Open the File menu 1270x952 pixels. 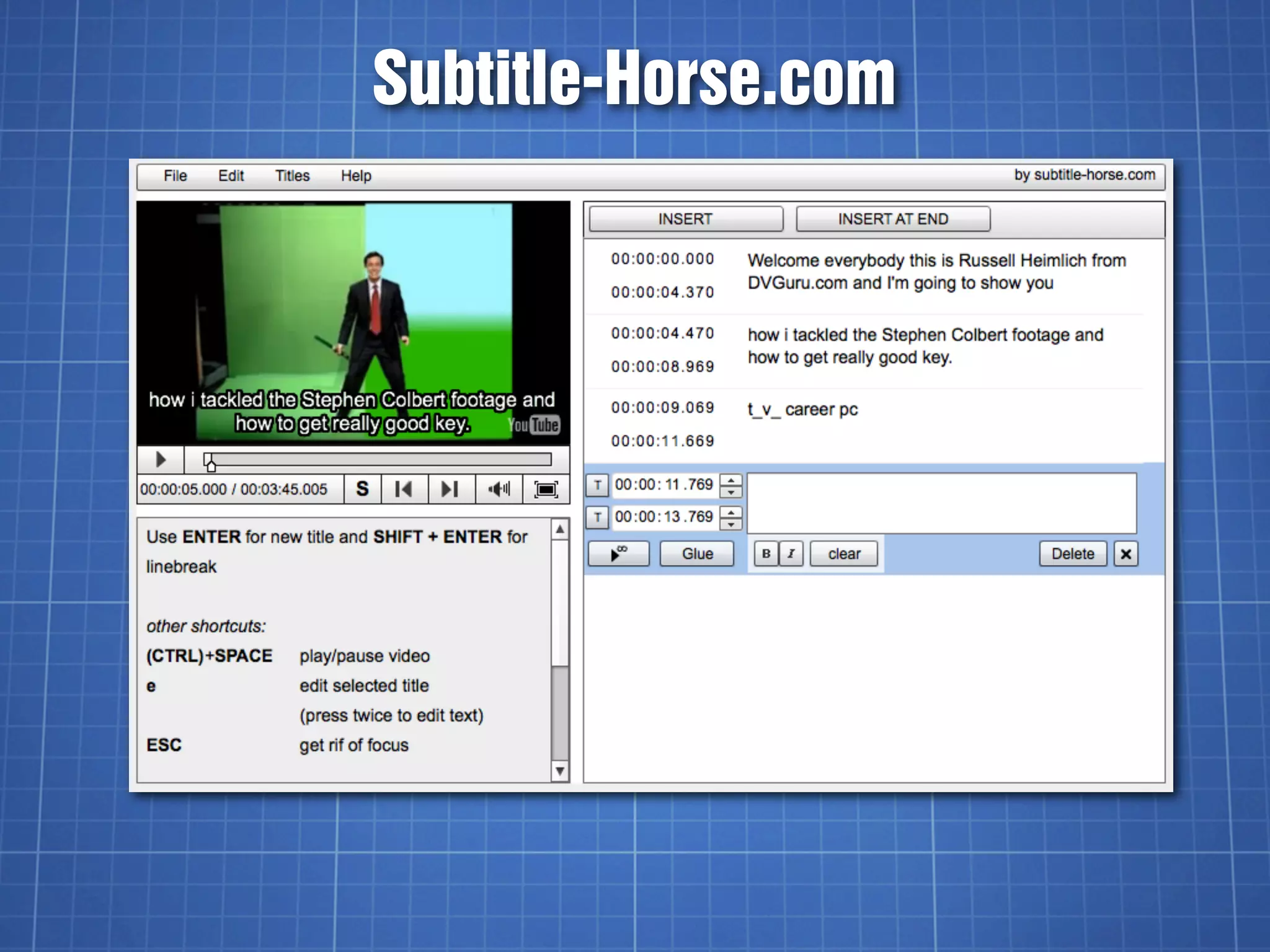[175, 176]
